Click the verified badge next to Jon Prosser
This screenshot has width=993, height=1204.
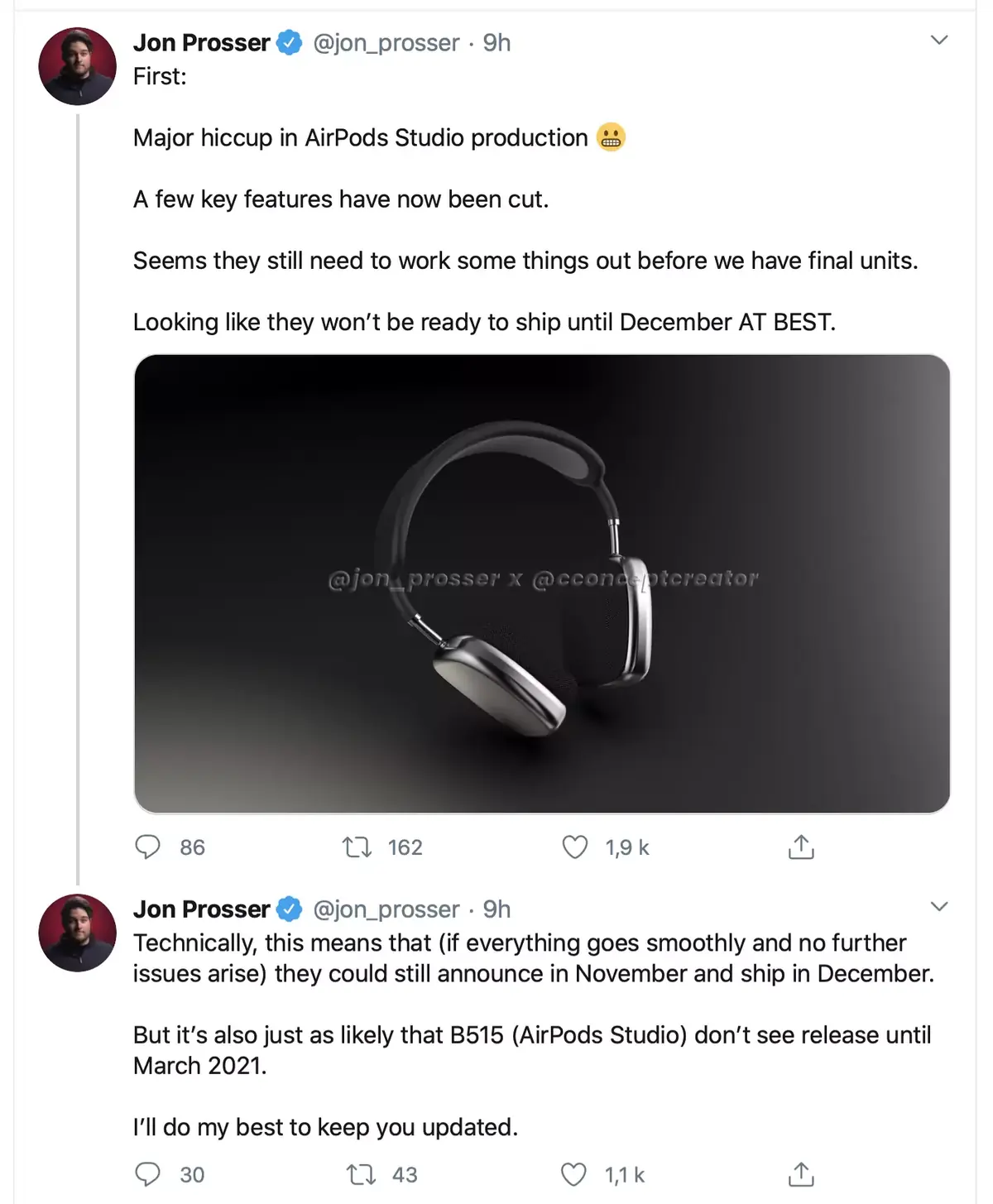[287, 42]
